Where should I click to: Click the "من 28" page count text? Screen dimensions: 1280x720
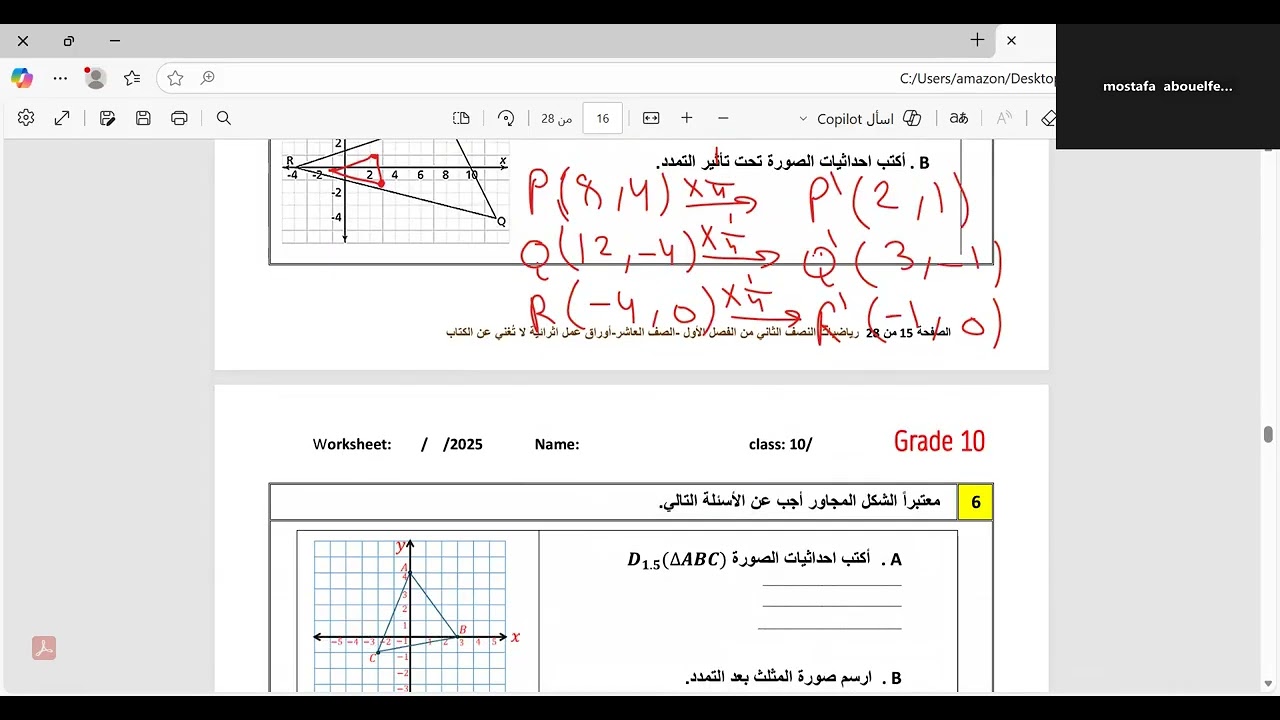pos(557,118)
